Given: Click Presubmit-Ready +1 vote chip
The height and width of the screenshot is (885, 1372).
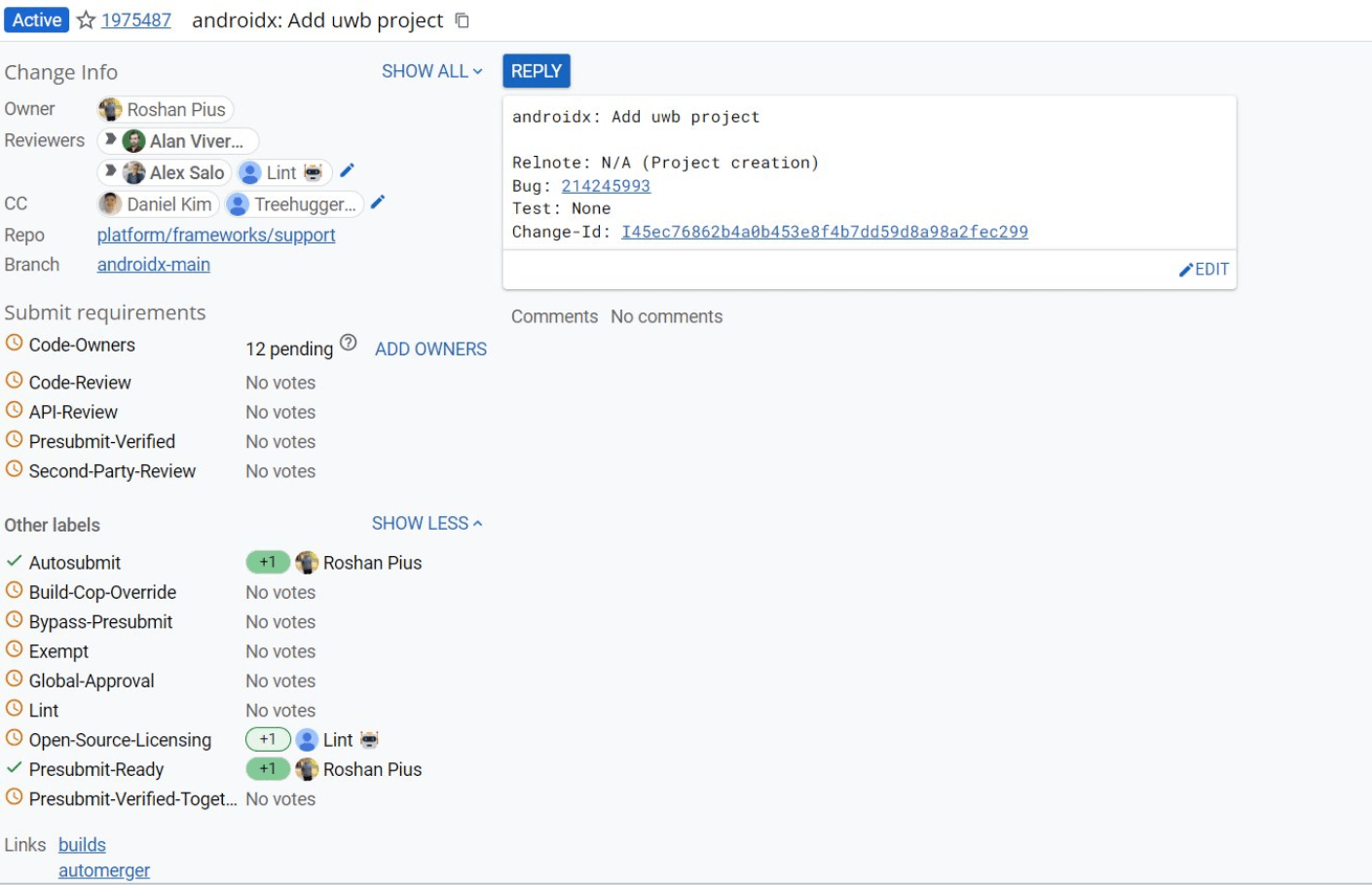Looking at the screenshot, I should (x=268, y=768).
